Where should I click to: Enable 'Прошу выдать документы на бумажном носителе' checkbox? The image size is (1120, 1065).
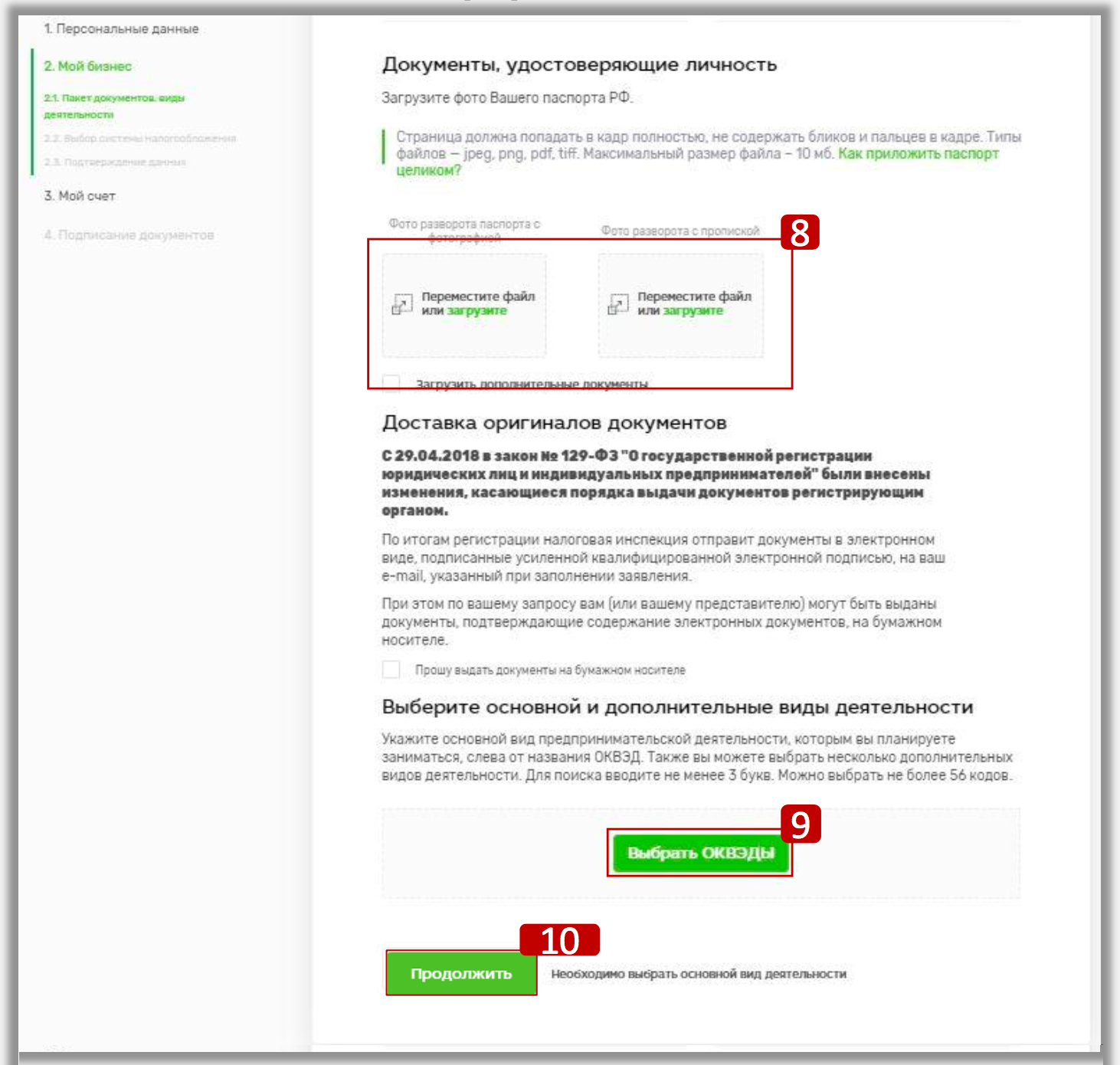click(391, 670)
